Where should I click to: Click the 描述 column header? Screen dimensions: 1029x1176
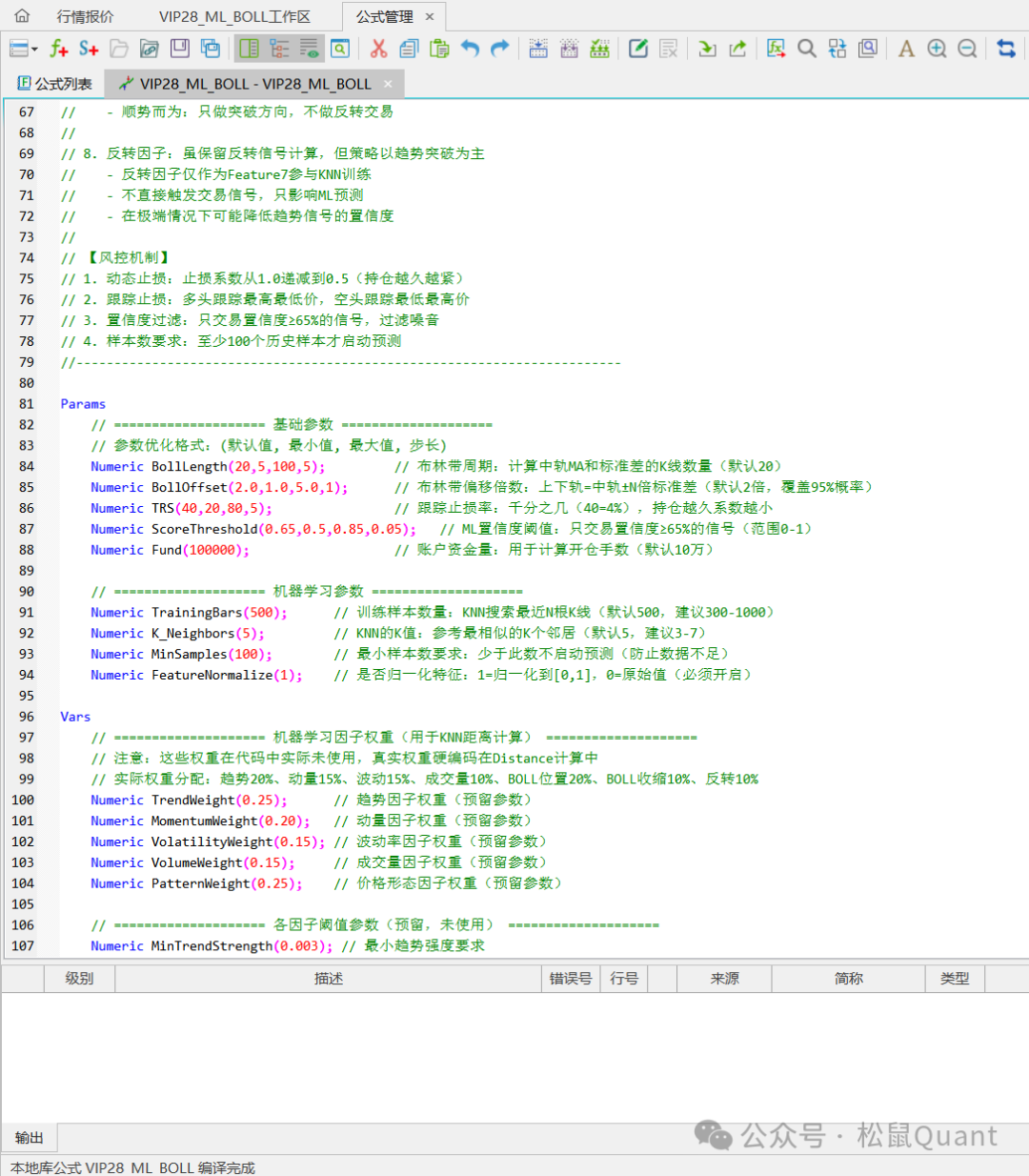coord(328,979)
